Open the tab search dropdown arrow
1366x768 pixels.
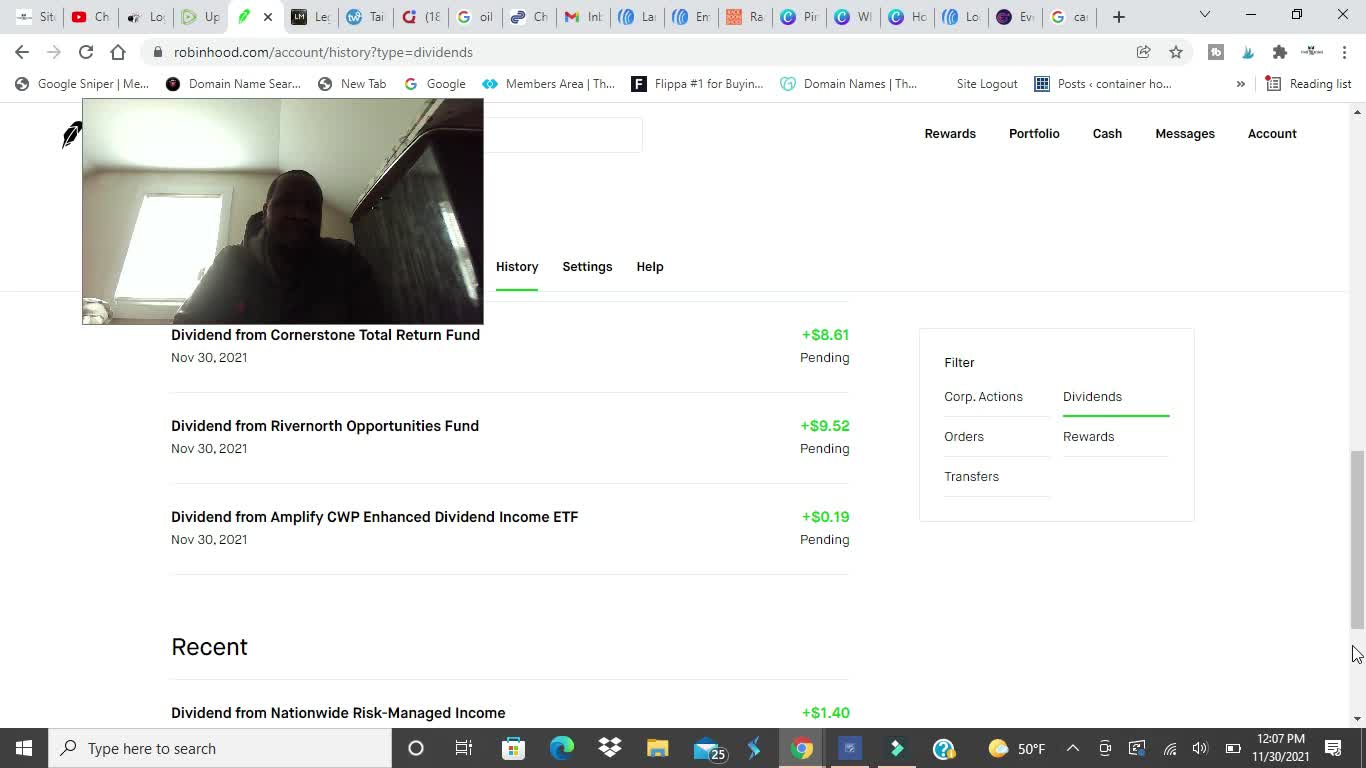click(x=1205, y=15)
